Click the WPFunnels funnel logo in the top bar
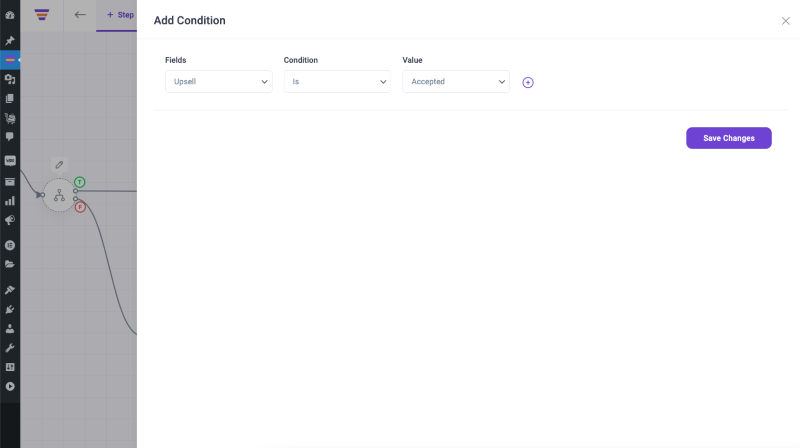Screen dimensions: 800x448 [42, 15]
